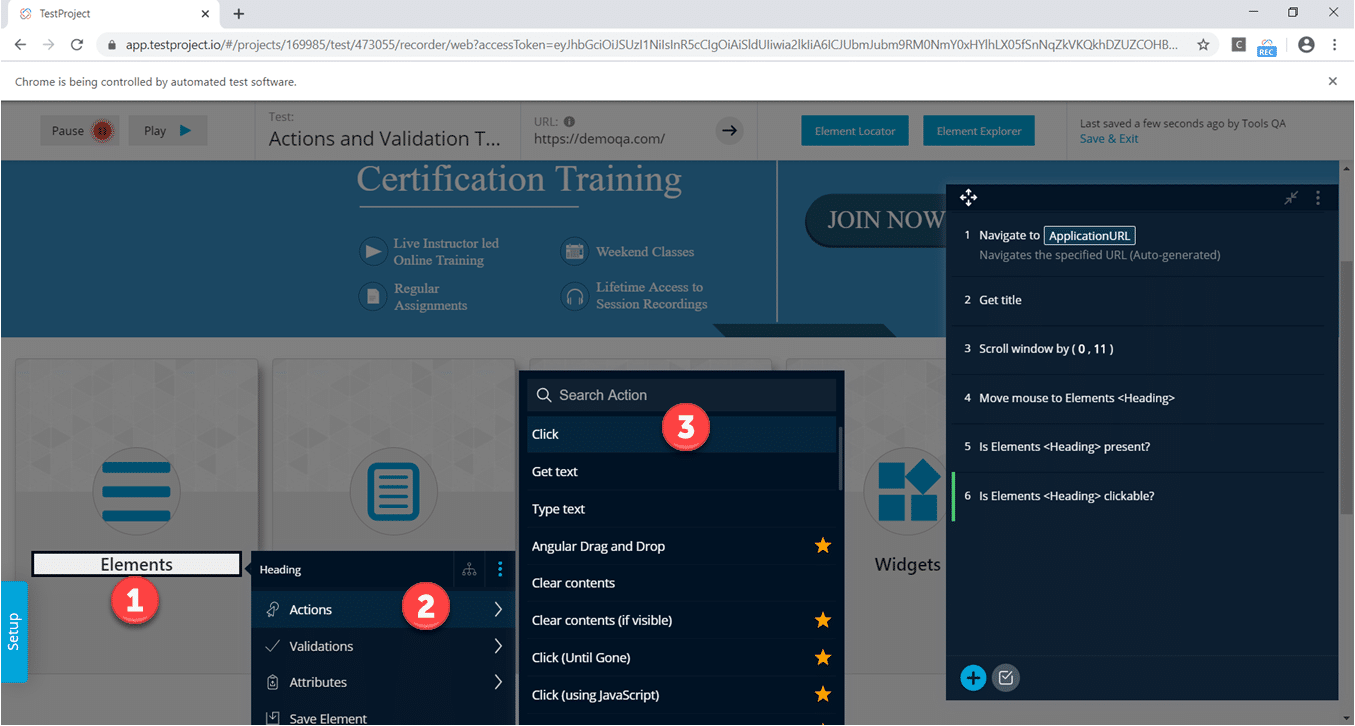Add a new step with plus icon

pyautogui.click(x=973, y=678)
